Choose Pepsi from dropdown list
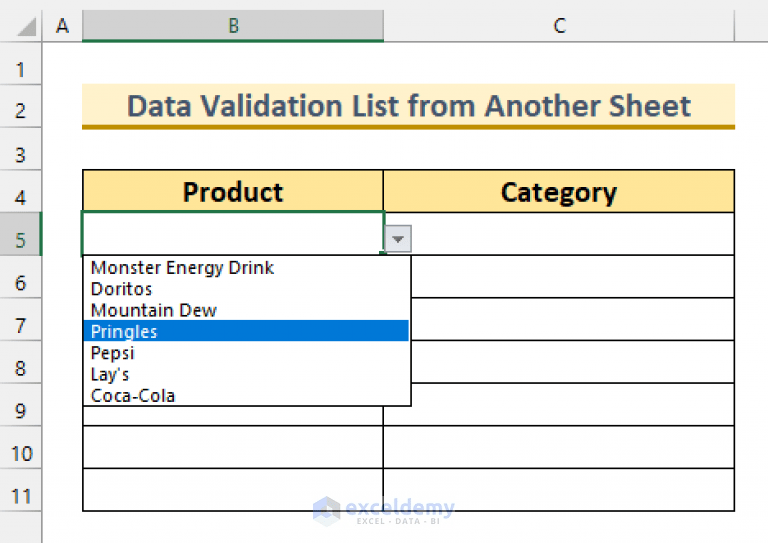The width and height of the screenshot is (768, 543). (x=246, y=353)
